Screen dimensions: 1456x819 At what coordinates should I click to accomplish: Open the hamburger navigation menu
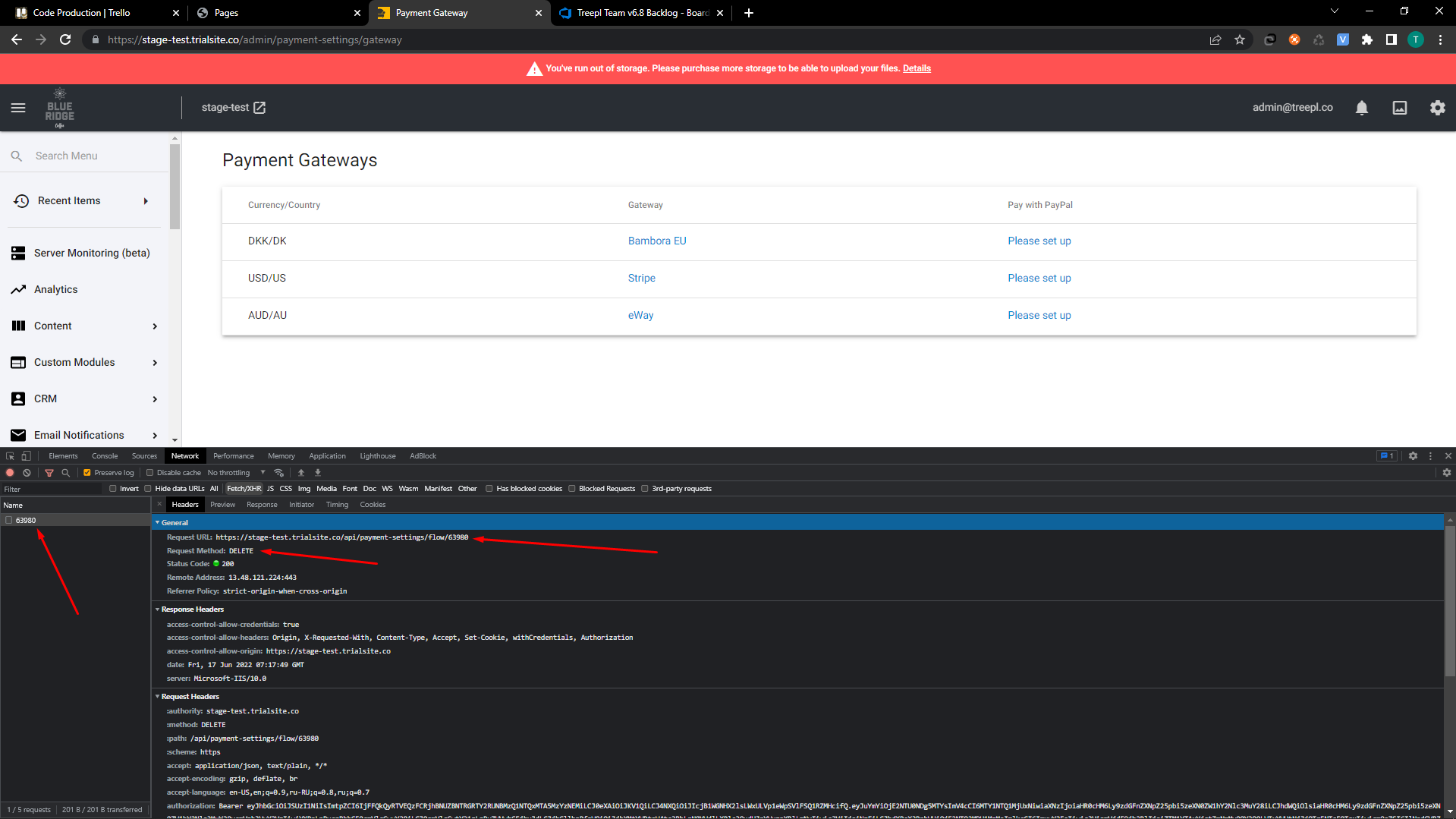coord(18,108)
